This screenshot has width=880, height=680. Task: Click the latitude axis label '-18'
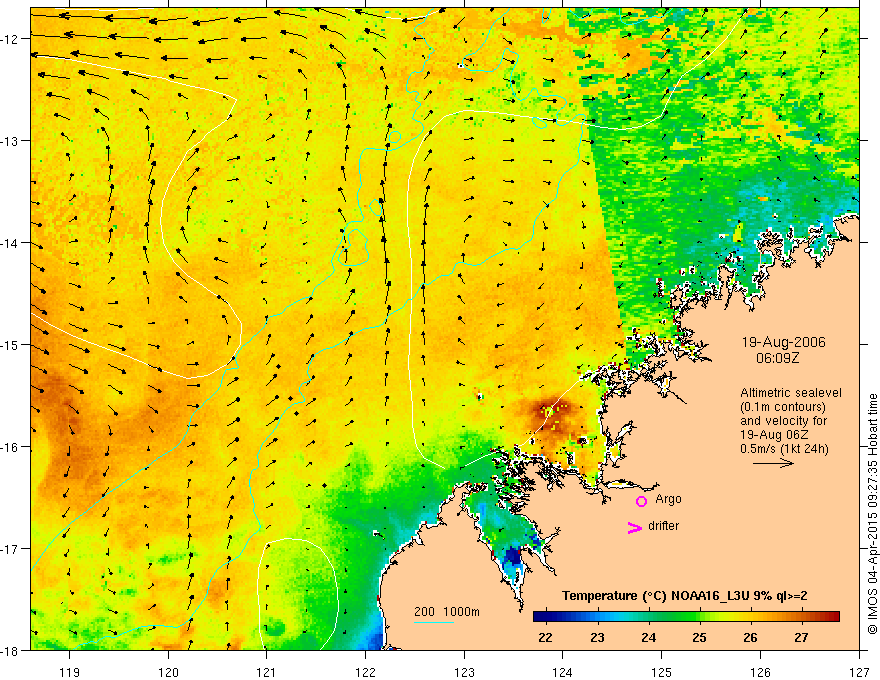pyautogui.click(x=11, y=650)
